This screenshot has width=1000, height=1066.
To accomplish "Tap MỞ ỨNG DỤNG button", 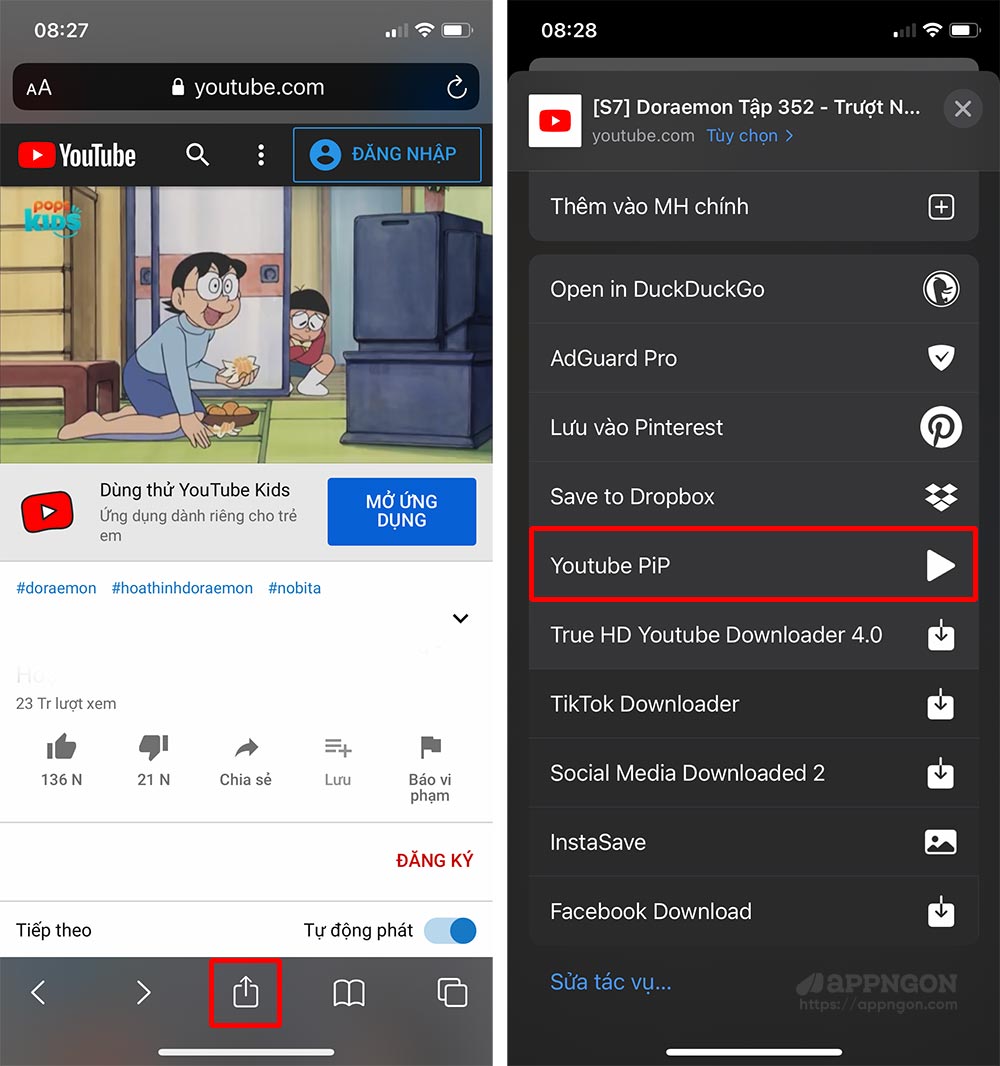I will [402, 511].
